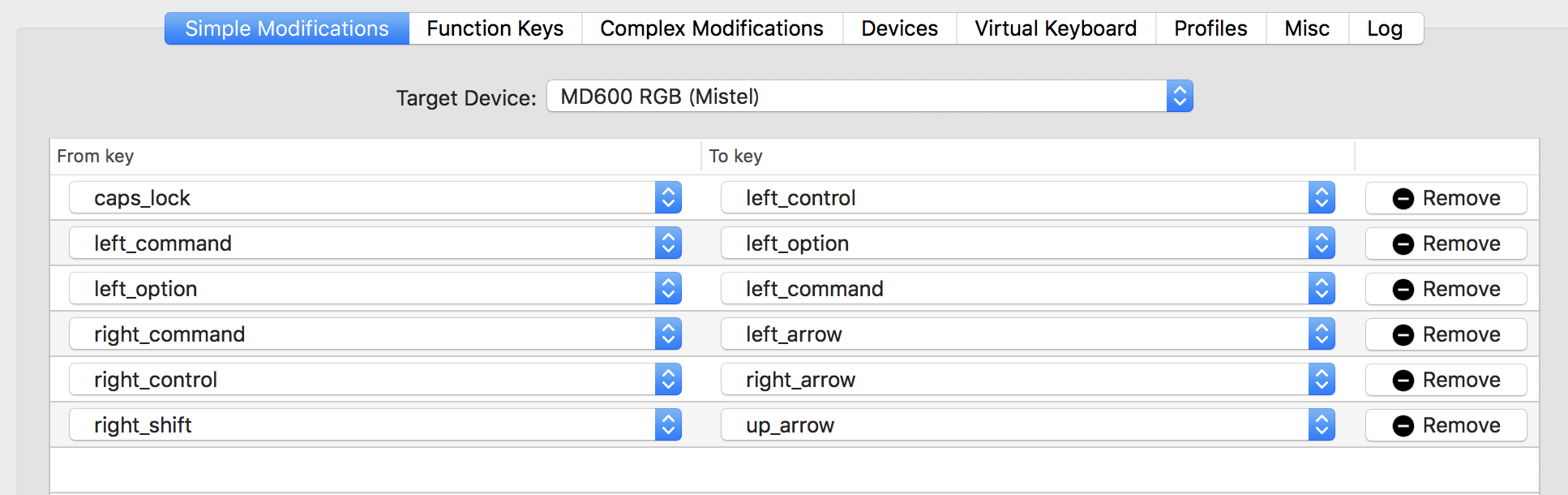Screen dimensions: 1568x495
Task: Change the left_command From key selection
Action: pyautogui.click(x=375, y=243)
